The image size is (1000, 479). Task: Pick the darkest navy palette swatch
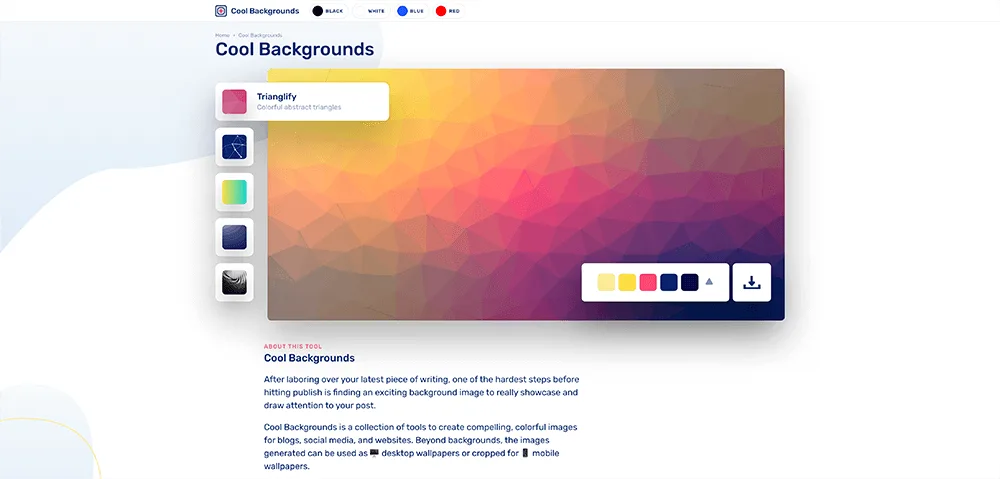pos(690,282)
